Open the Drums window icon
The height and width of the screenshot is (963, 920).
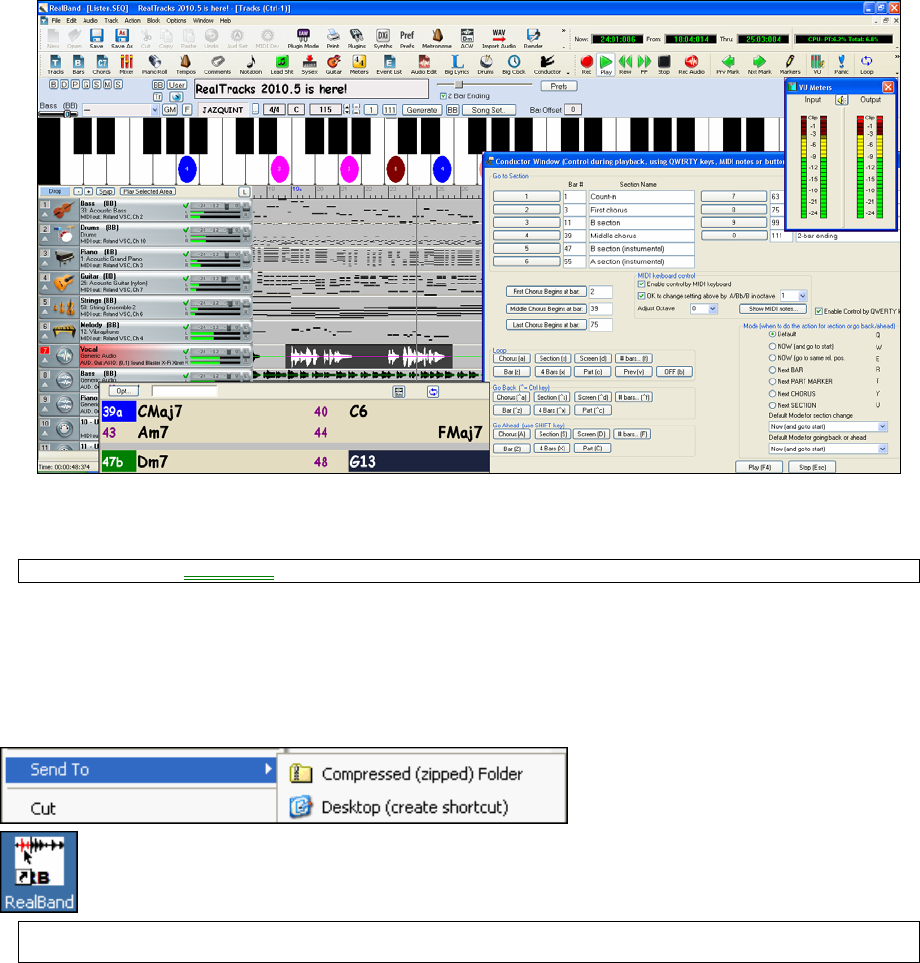(x=485, y=64)
